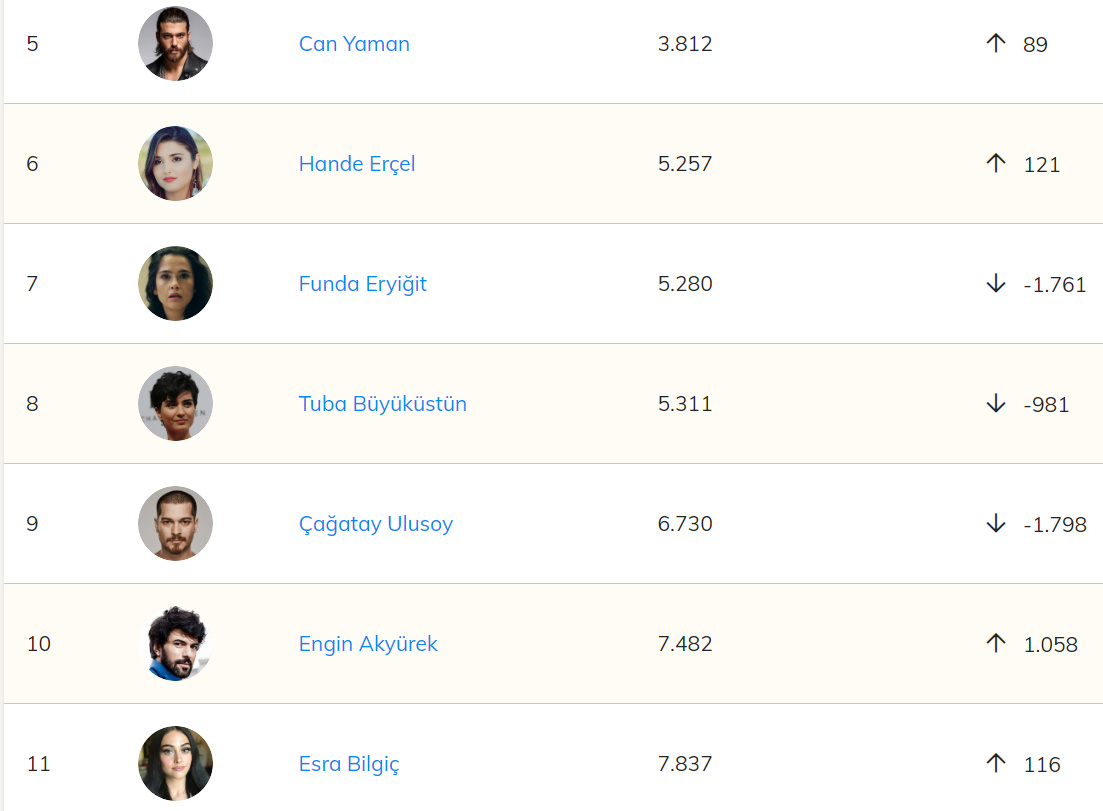The image size is (1103, 811).
Task: Click the up arrow next to 121
Action: 995,163
